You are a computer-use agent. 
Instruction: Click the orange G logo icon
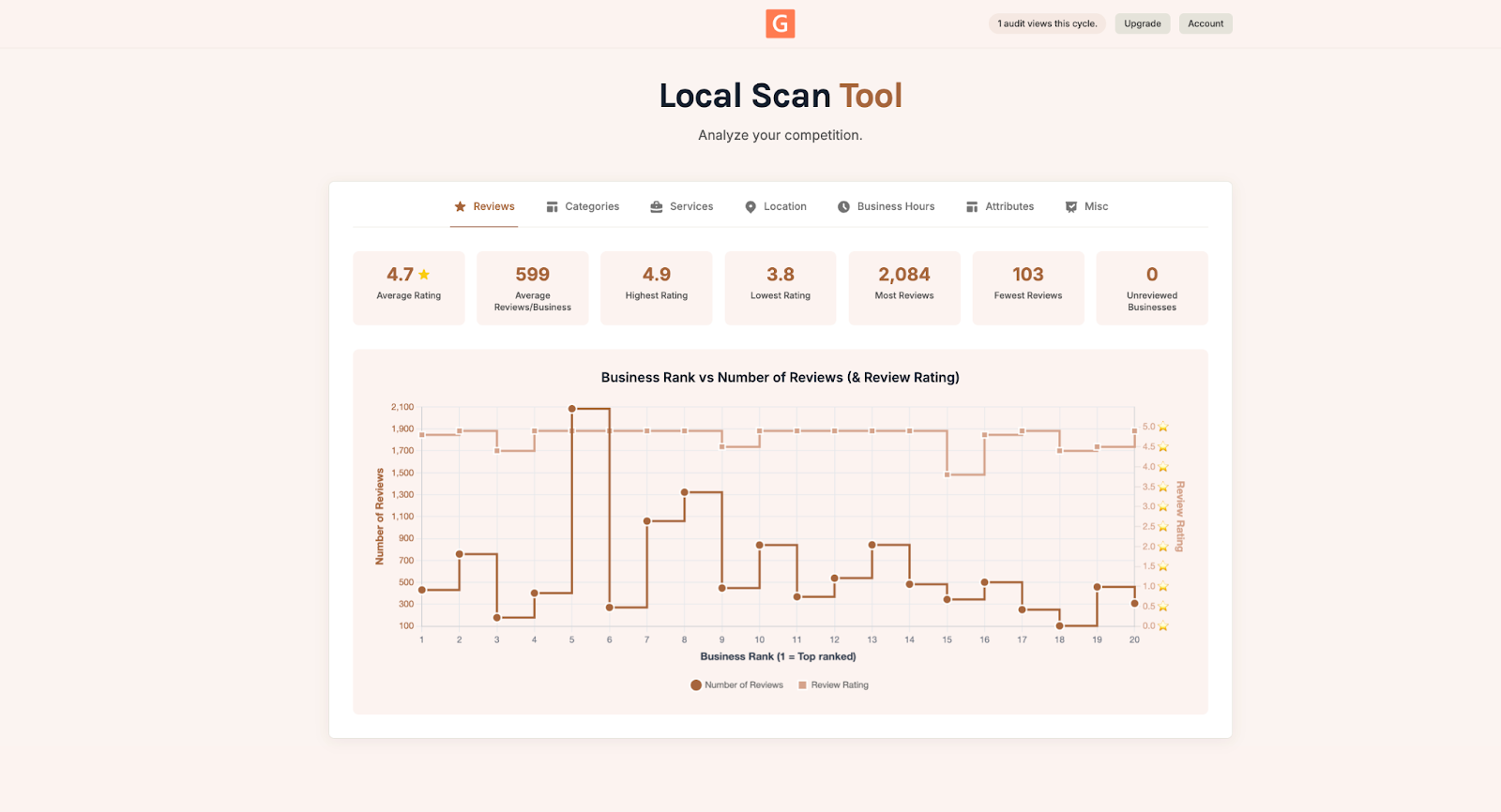click(780, 23)
